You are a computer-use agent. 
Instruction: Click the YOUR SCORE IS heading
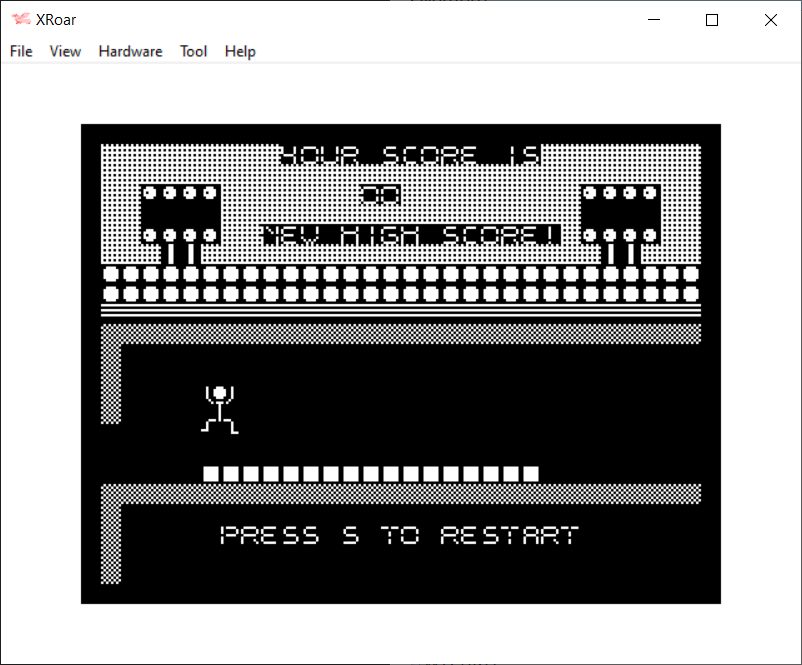tap(410, 155)
